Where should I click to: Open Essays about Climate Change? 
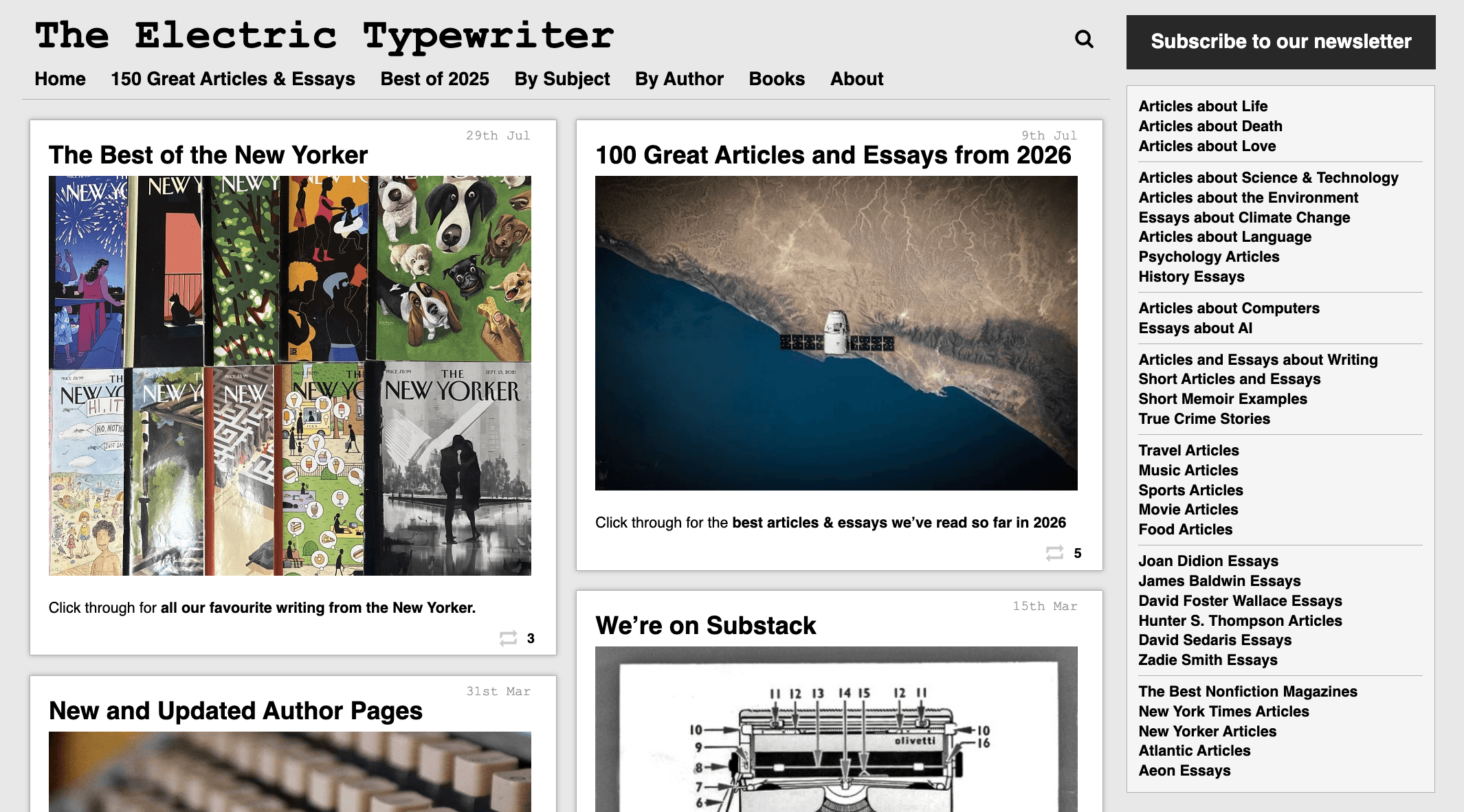[1244, 218]
